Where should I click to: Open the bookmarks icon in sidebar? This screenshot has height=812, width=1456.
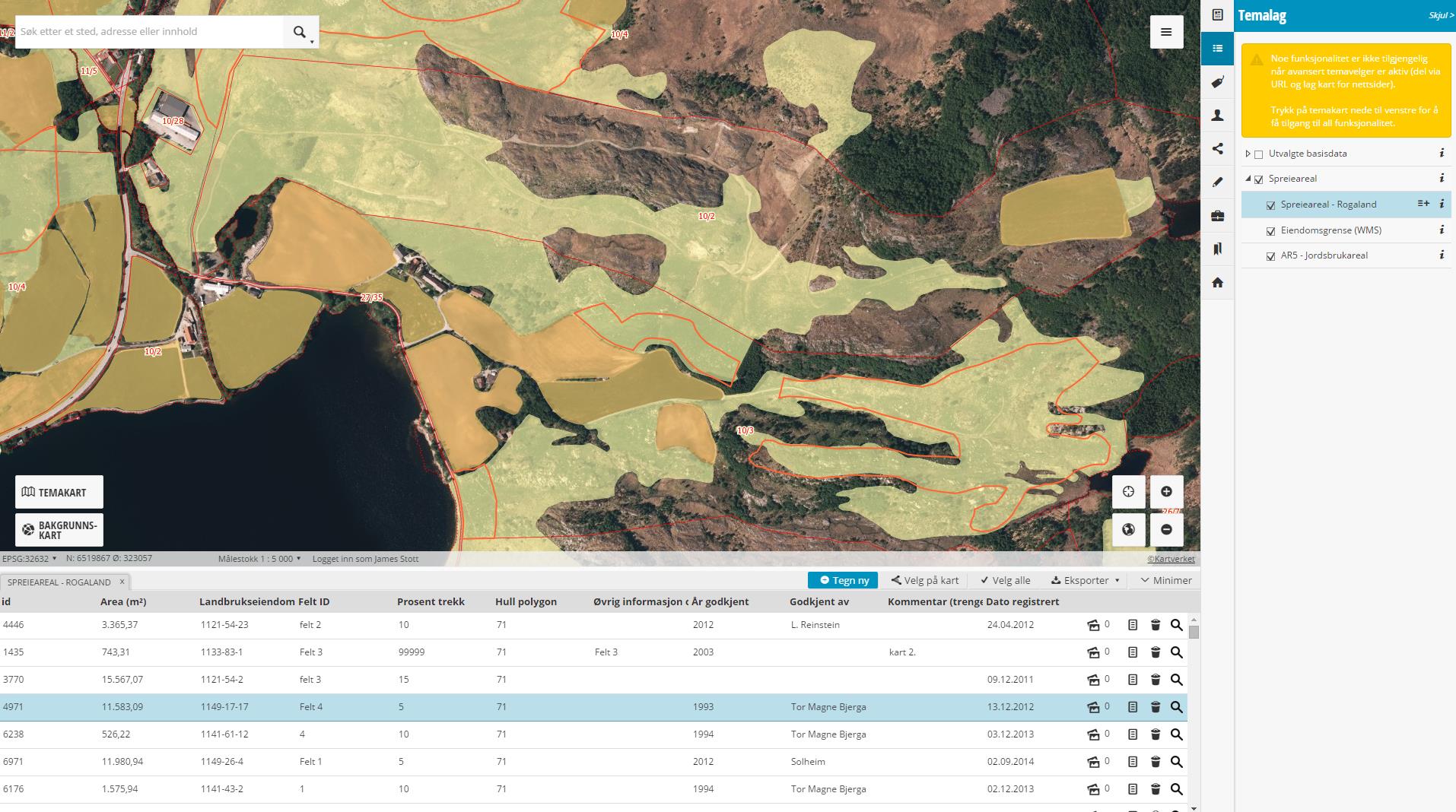1217,249
